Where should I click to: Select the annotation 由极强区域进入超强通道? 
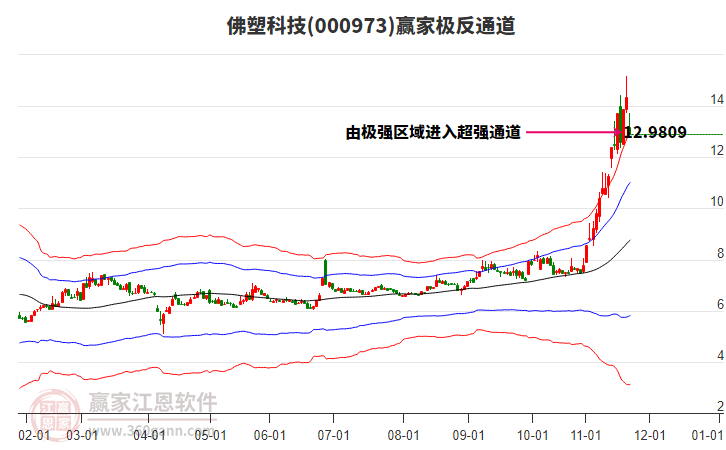(433, 133)
